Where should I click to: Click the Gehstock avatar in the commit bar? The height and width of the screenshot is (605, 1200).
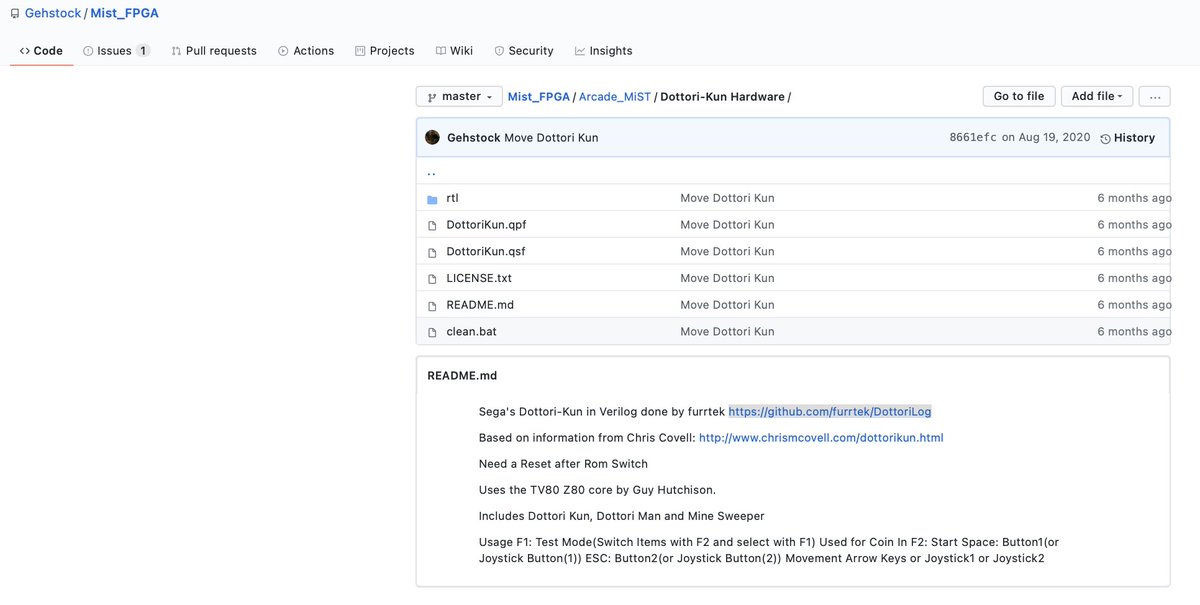pos(432,138)
